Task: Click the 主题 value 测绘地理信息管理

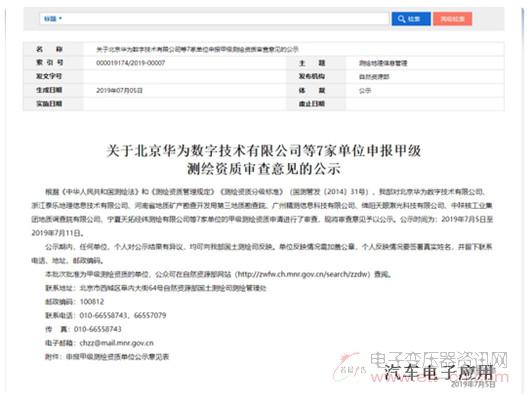Action: 383,63
